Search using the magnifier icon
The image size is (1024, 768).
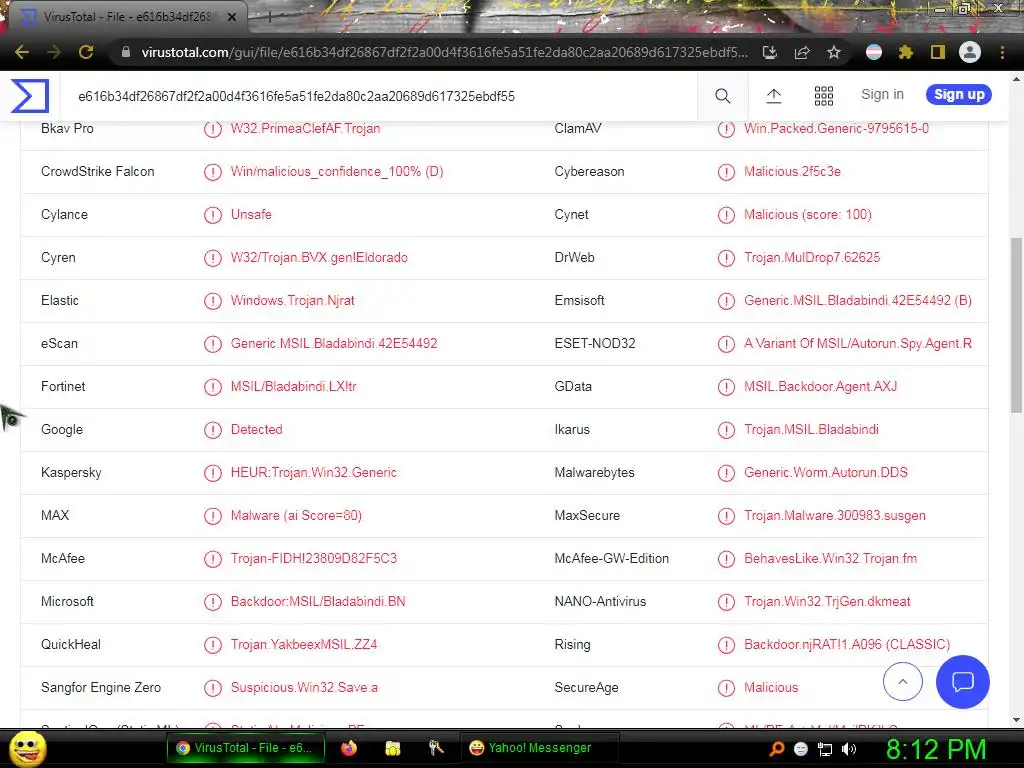coord(722,96)
